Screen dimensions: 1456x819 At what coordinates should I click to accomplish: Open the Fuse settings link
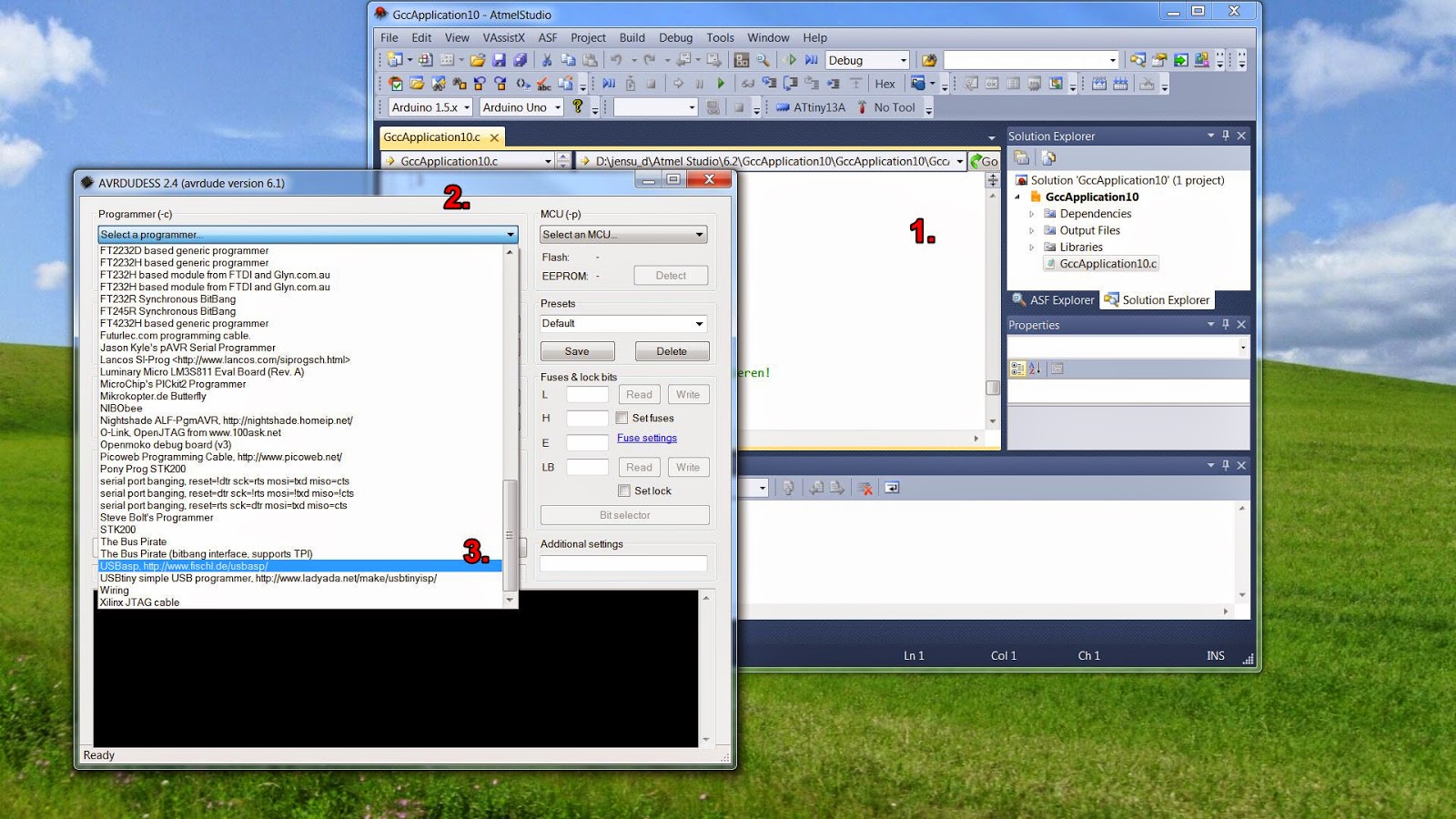647,438
